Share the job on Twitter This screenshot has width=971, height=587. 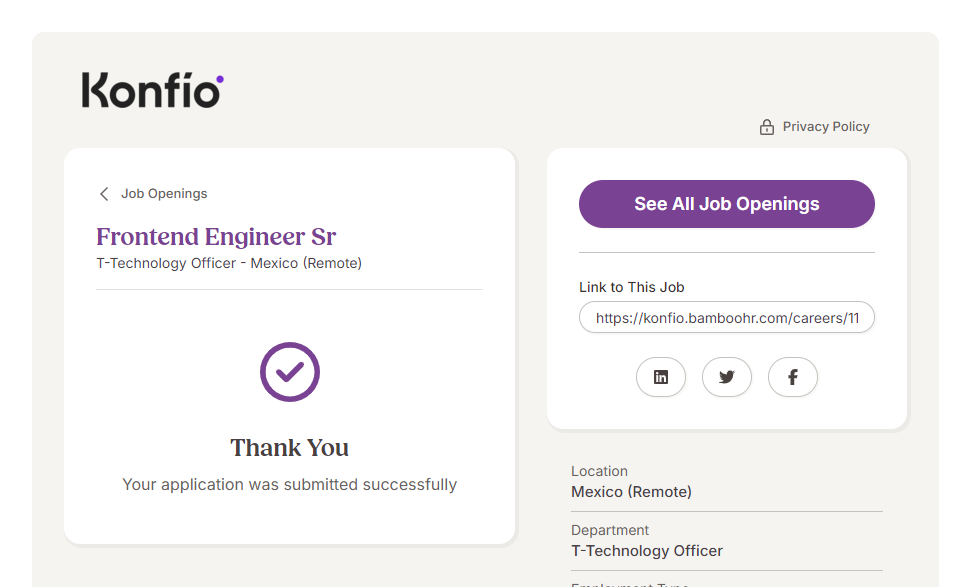[x=727, y=377]
